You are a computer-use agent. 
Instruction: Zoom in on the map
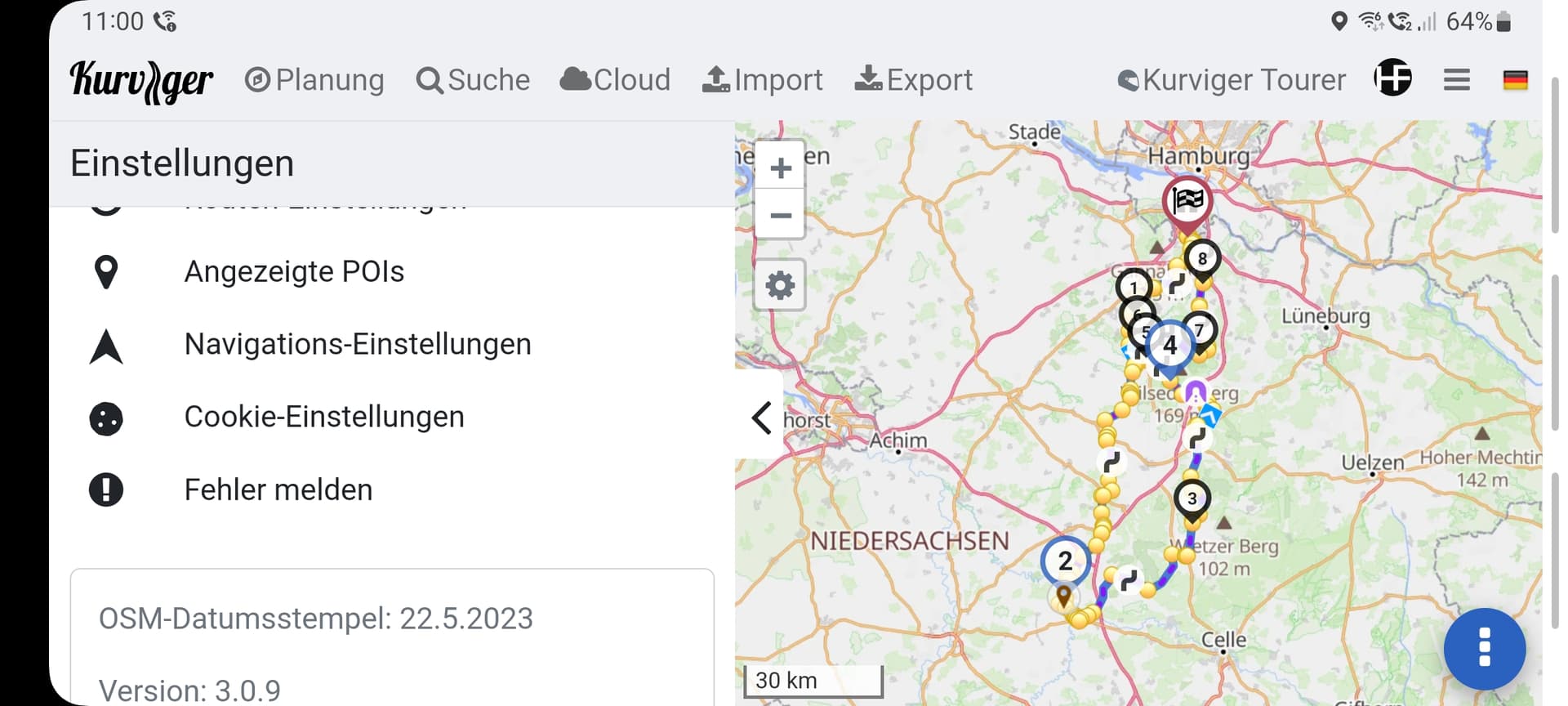coord(780,168)
